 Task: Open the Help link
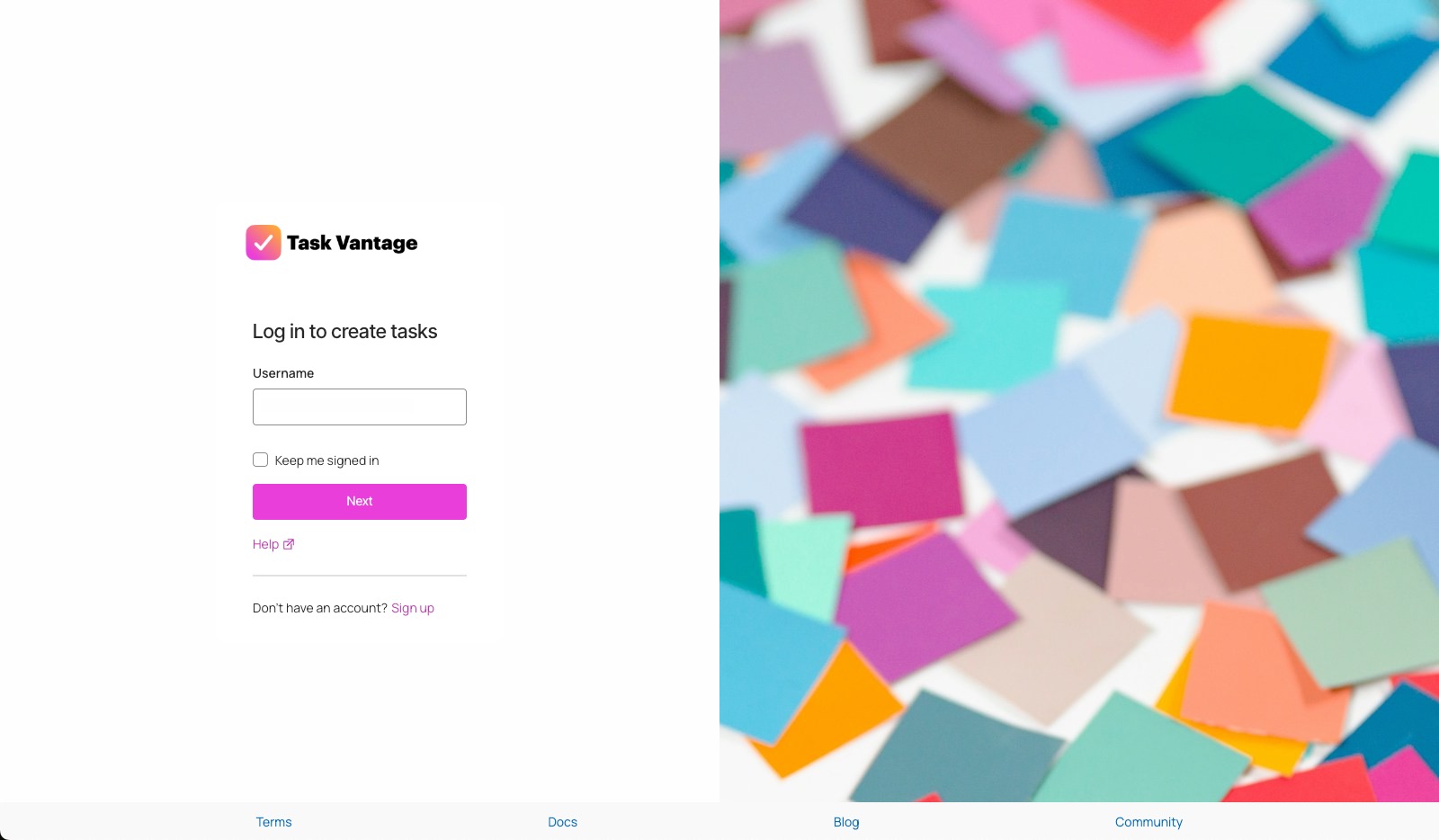(x=264, y=543)
